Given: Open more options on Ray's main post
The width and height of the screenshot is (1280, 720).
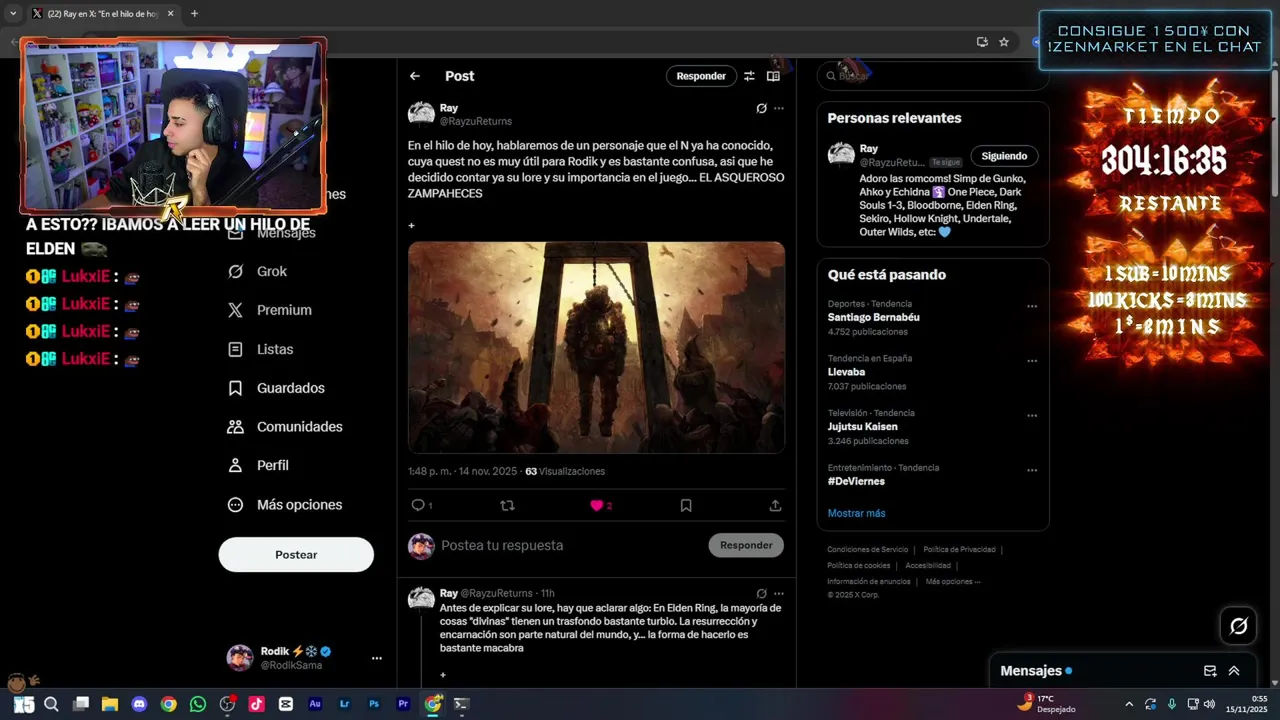Looking at the screenshot, I should click(x=779, y=108).
